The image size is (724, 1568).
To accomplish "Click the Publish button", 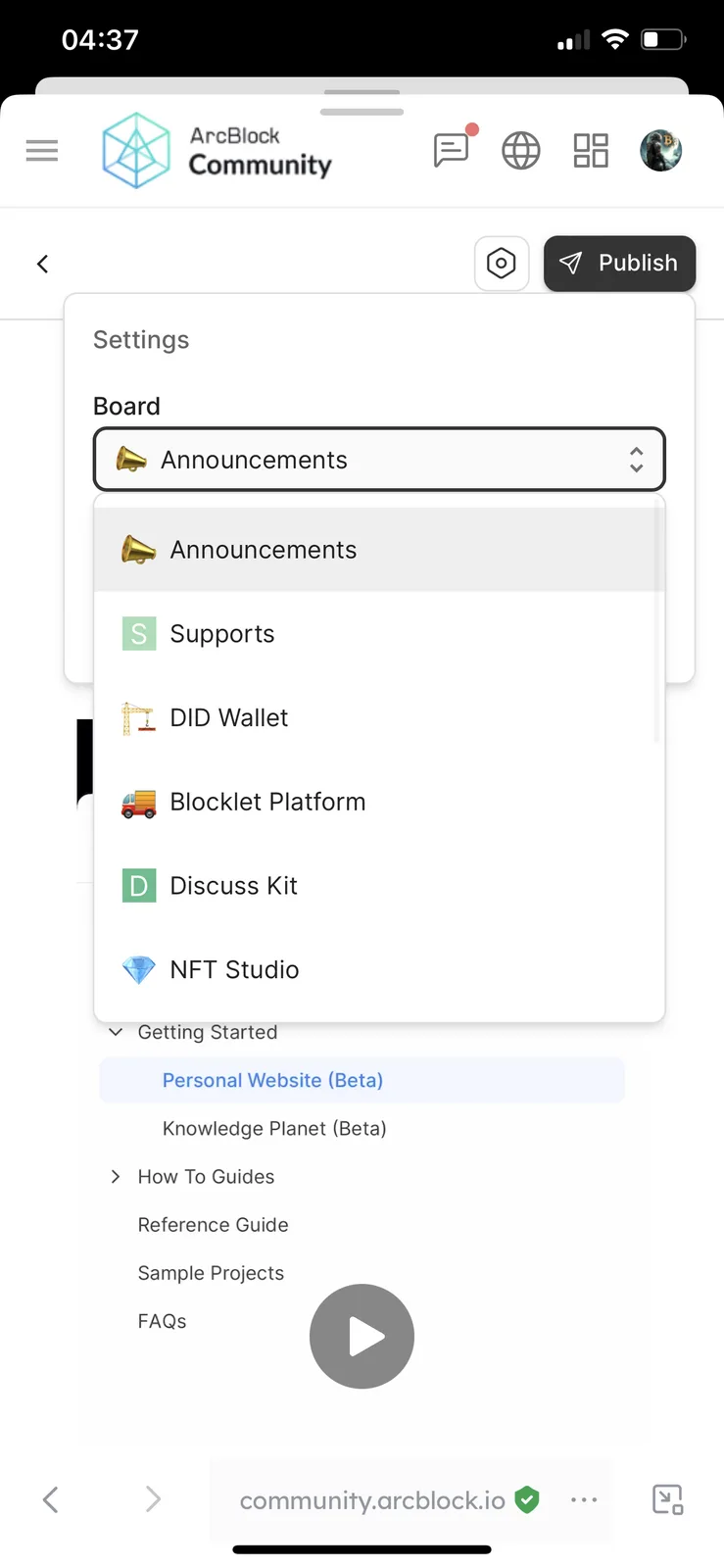I will (619, 264).
